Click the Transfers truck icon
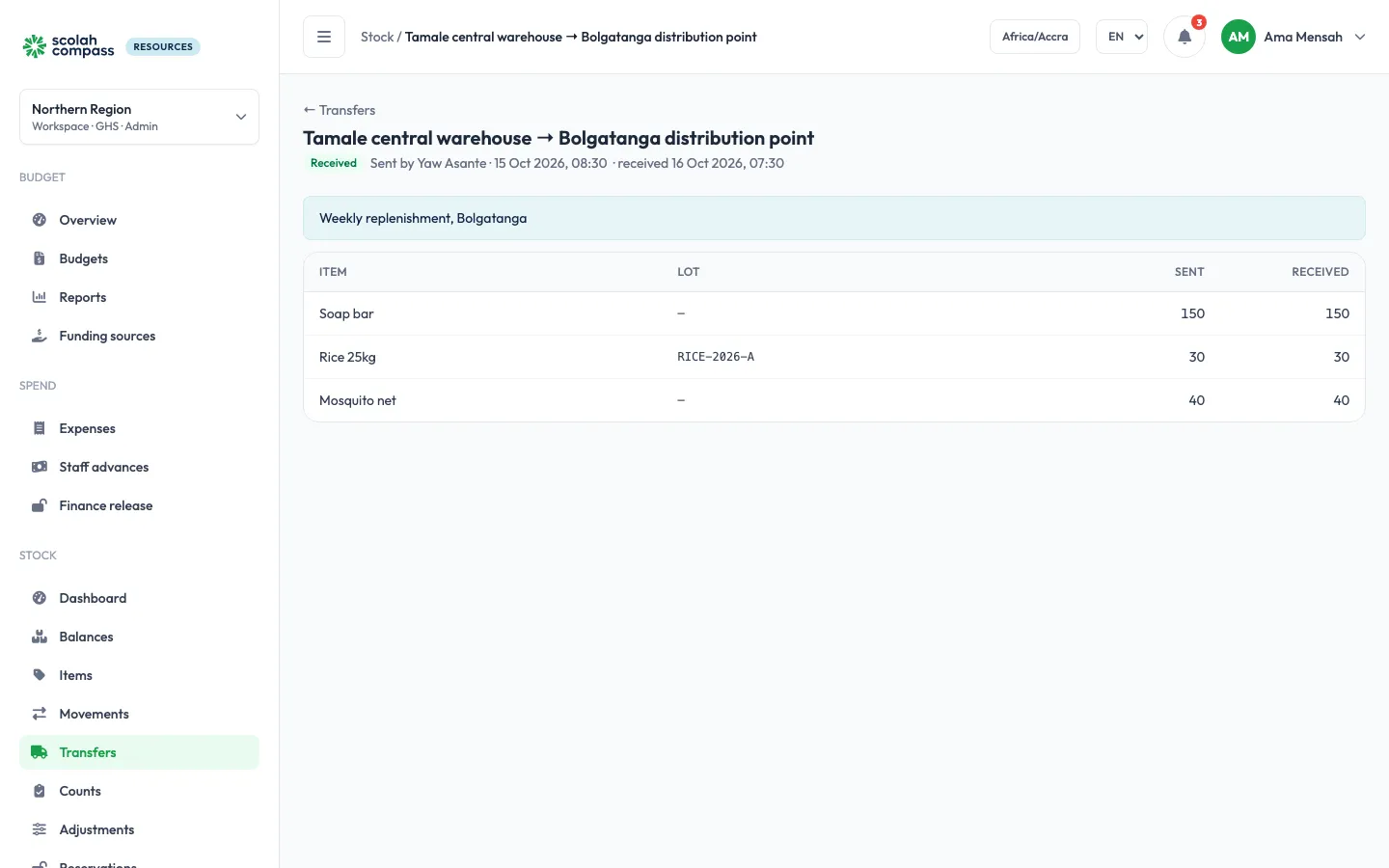Image resolution: width=1389 pixels, height=868 pixels. (40, 752)
